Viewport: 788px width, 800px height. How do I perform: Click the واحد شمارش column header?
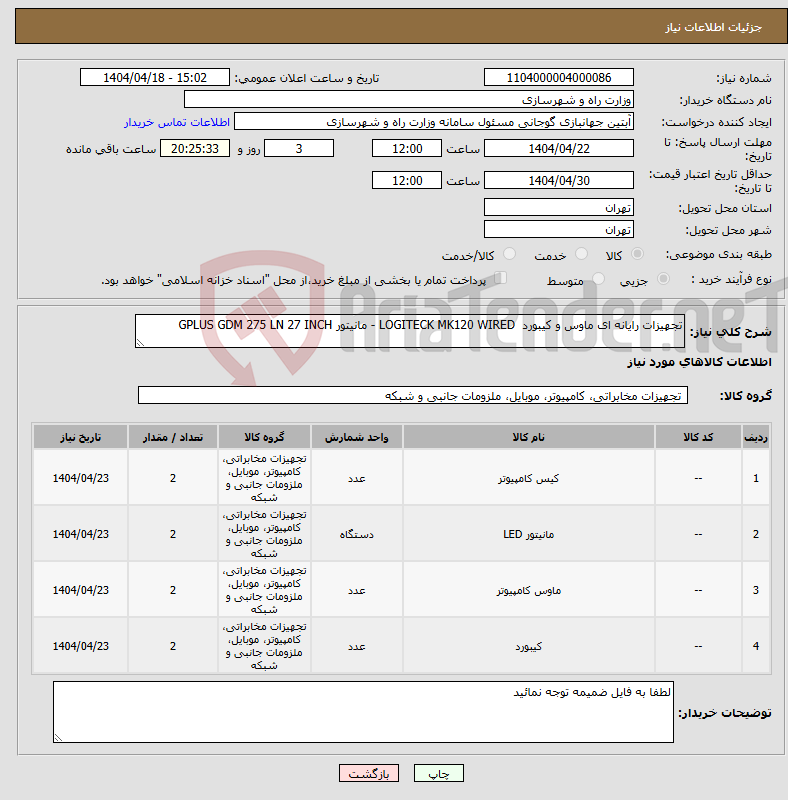coord(357,437)
